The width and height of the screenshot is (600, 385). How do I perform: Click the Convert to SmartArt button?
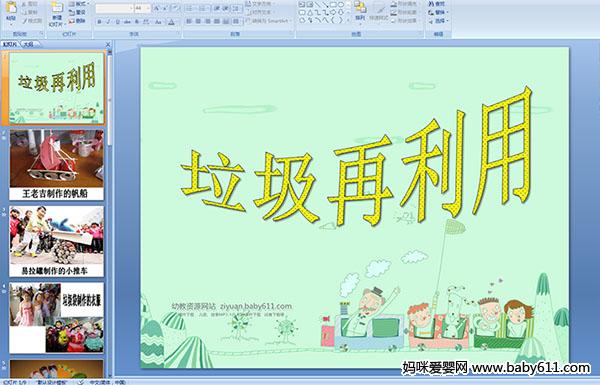click(x=270, y=21)
